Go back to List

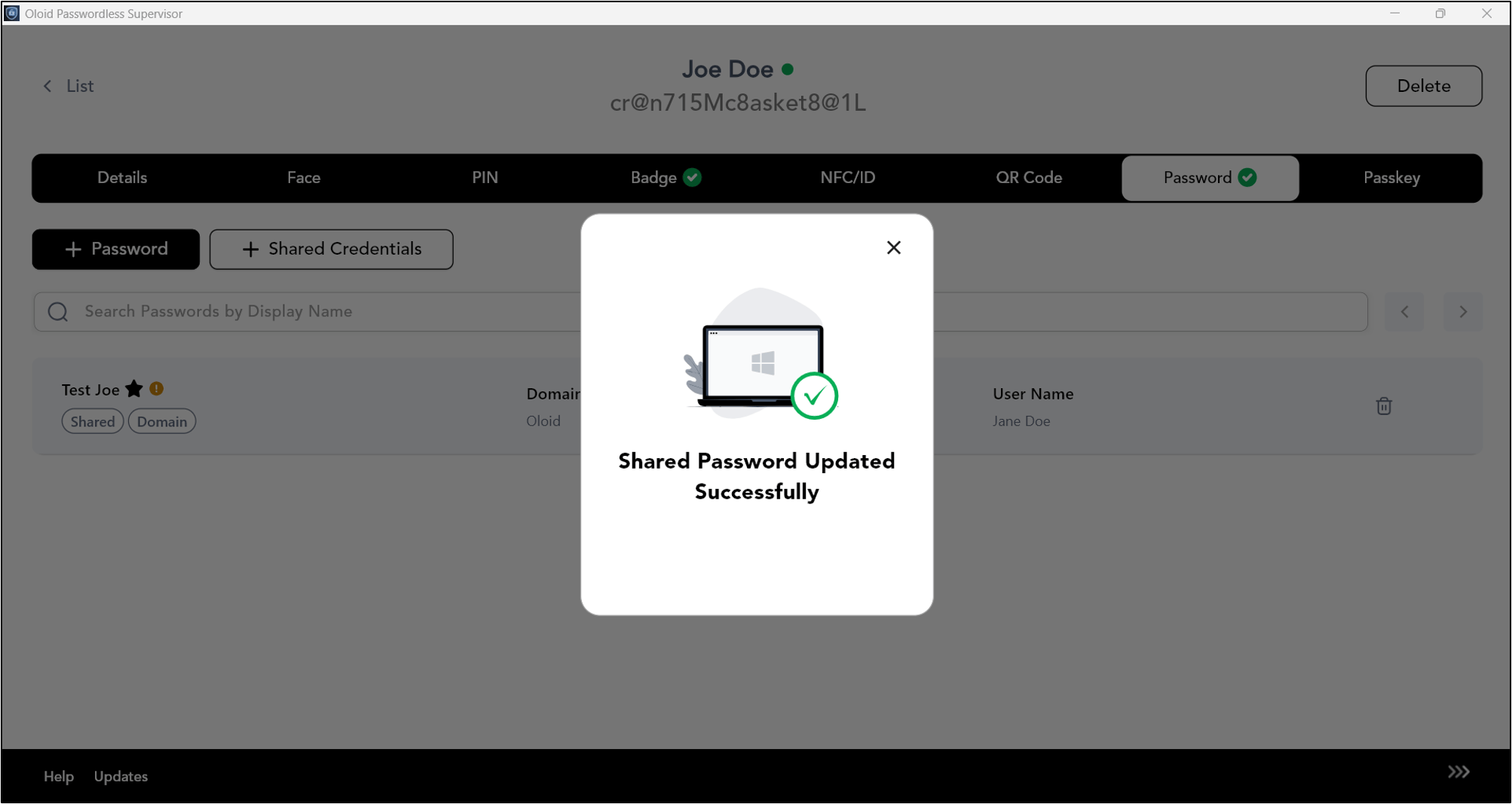[69, 86]
